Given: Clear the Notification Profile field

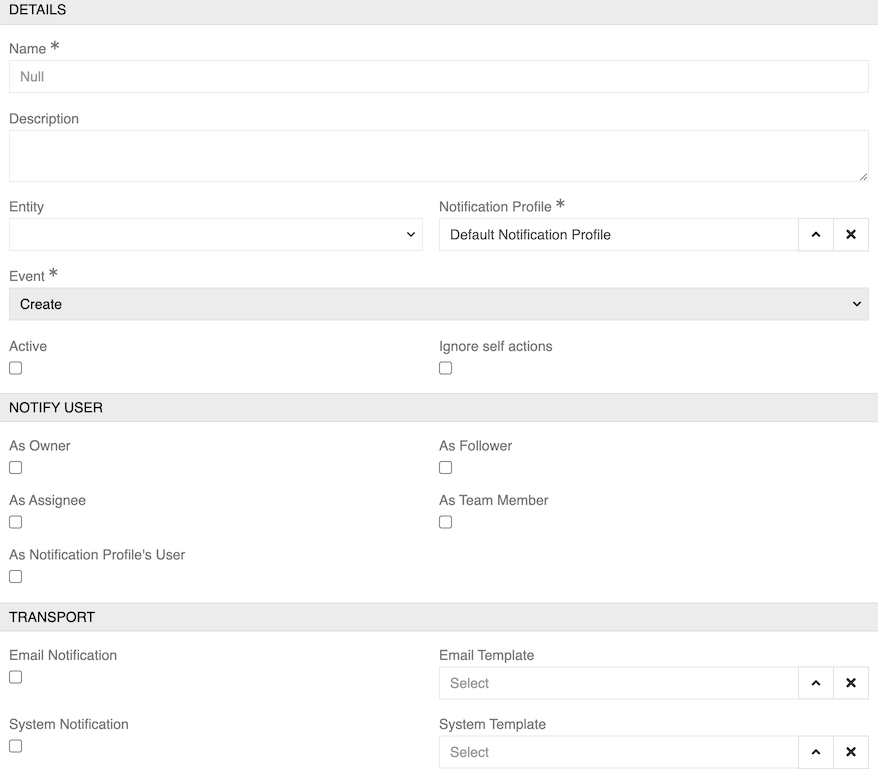Looking at the screenshot, I should 851,235.
